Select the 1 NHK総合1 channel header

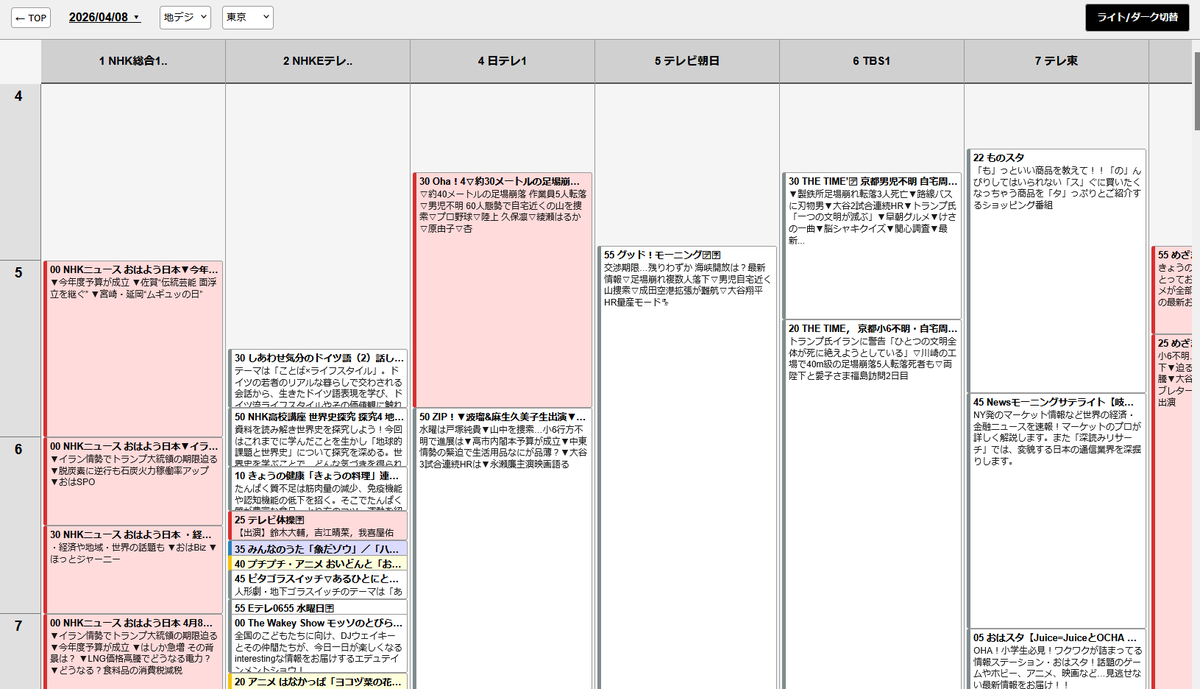[x=134, y=61]
